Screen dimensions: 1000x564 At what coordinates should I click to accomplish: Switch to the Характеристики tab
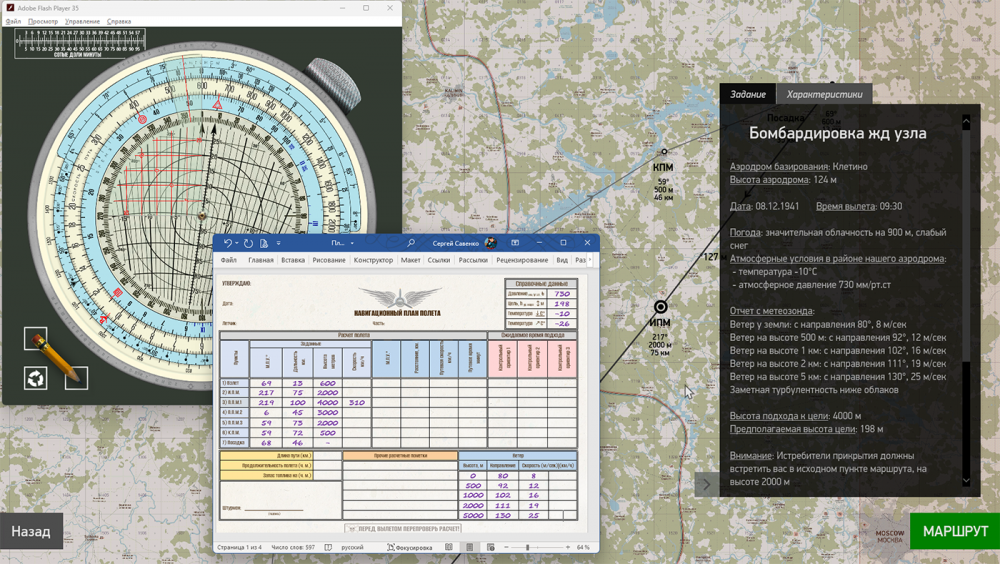point(824,94)
